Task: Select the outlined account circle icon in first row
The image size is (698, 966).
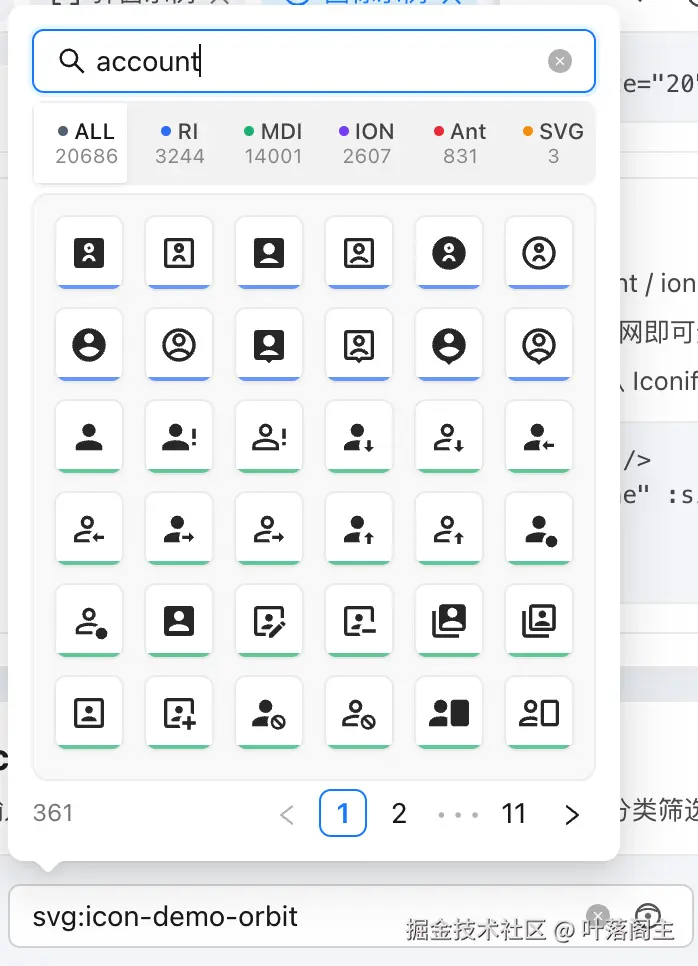Action: click(538, 253)
